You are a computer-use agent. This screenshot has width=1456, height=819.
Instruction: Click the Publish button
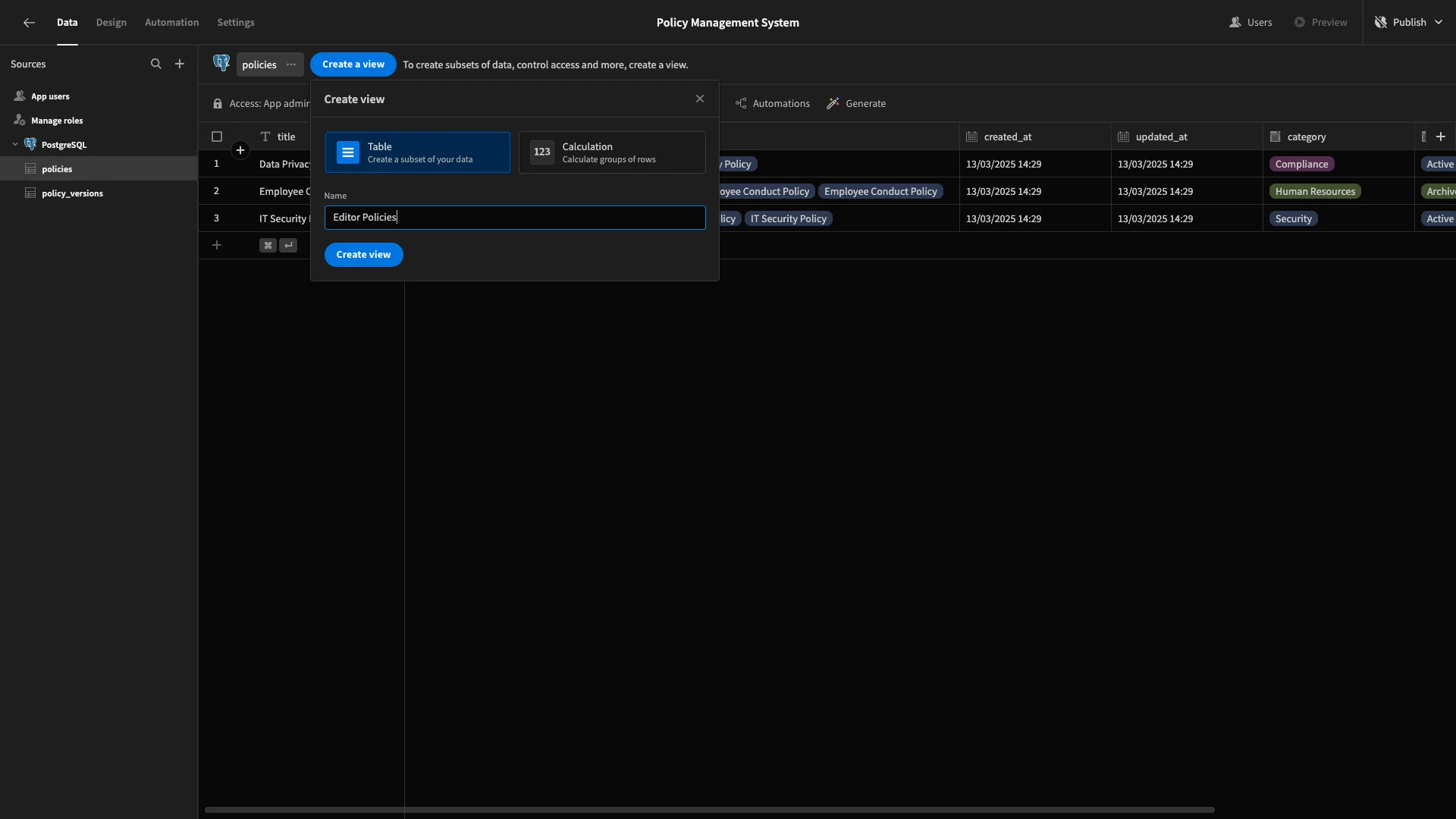[x=1401, y=23]
